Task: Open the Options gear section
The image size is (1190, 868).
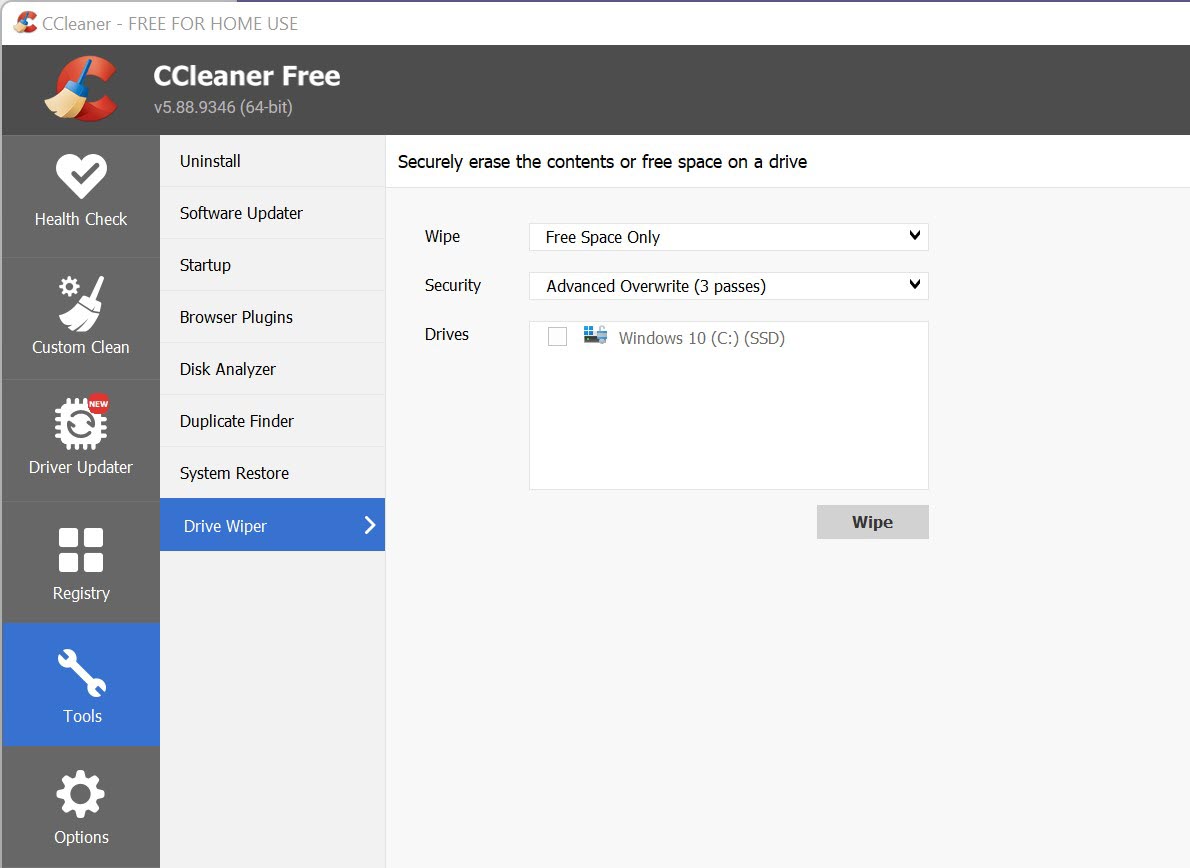Action: [x=80, y=807]
